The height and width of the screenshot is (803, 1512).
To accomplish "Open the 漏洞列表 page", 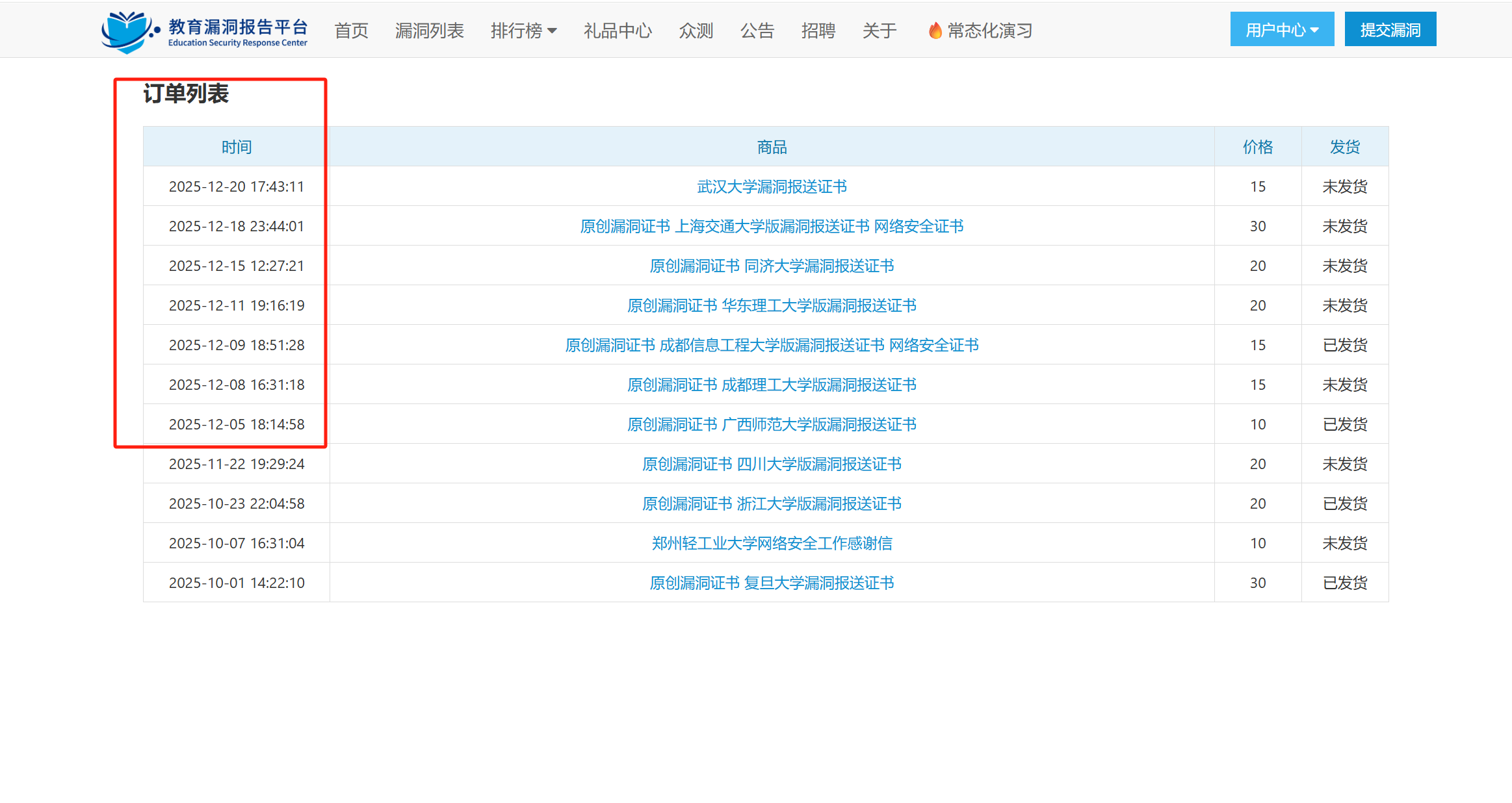I will 429,31.
